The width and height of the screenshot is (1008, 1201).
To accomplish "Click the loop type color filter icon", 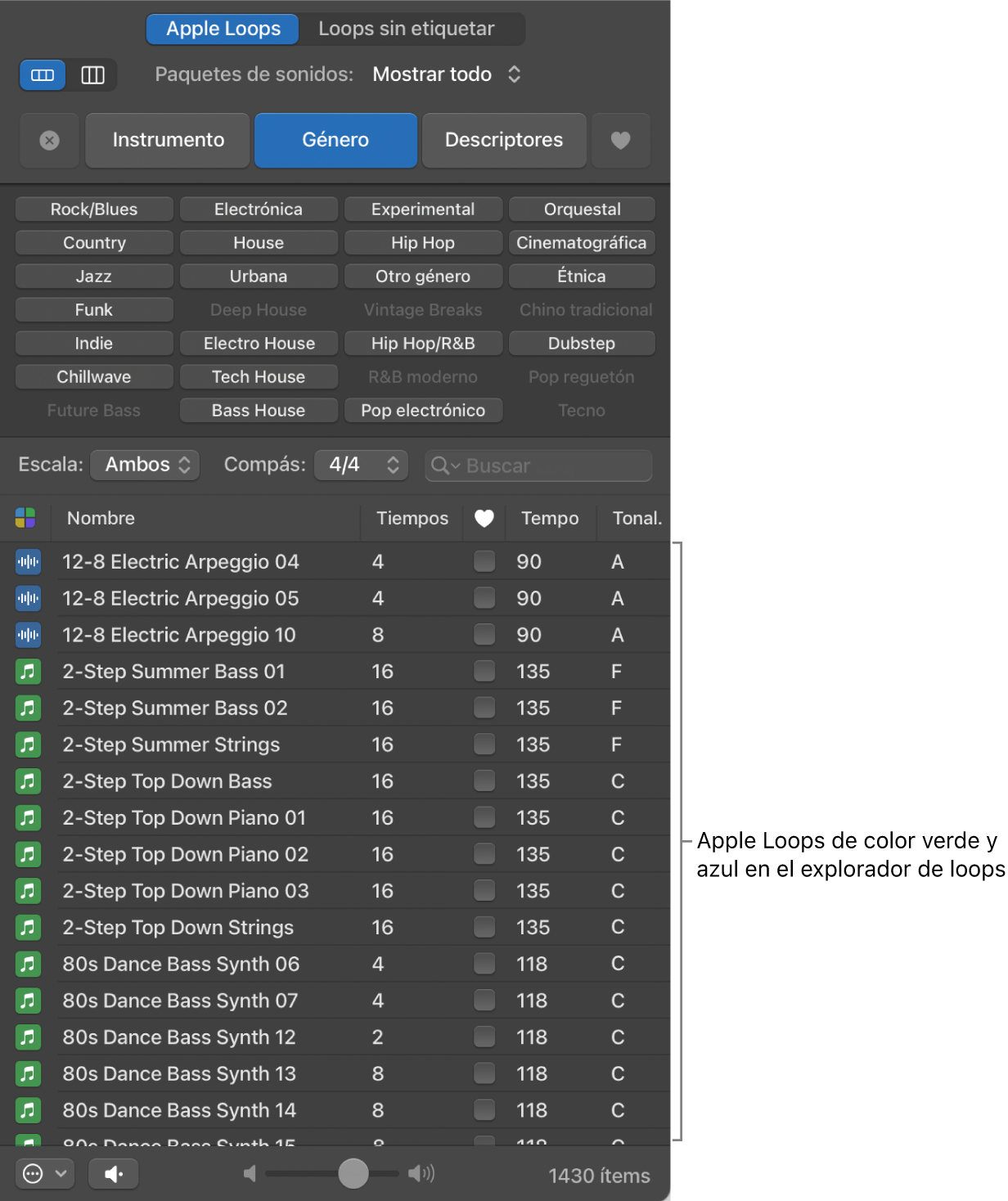I will [25, 518].
